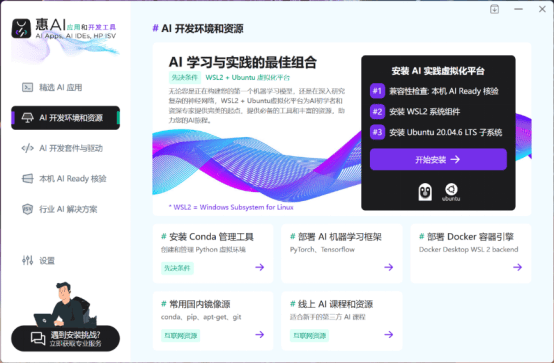Click arrow on 安装 Conda 管理工具 card
554x363 pixels.
tap(260, 267)
